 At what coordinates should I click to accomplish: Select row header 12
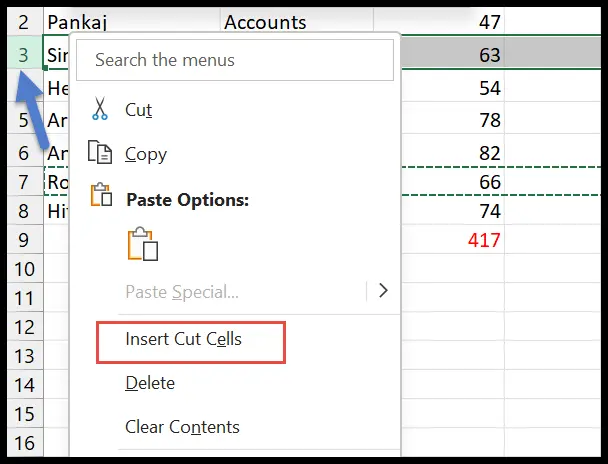(24, 327)
